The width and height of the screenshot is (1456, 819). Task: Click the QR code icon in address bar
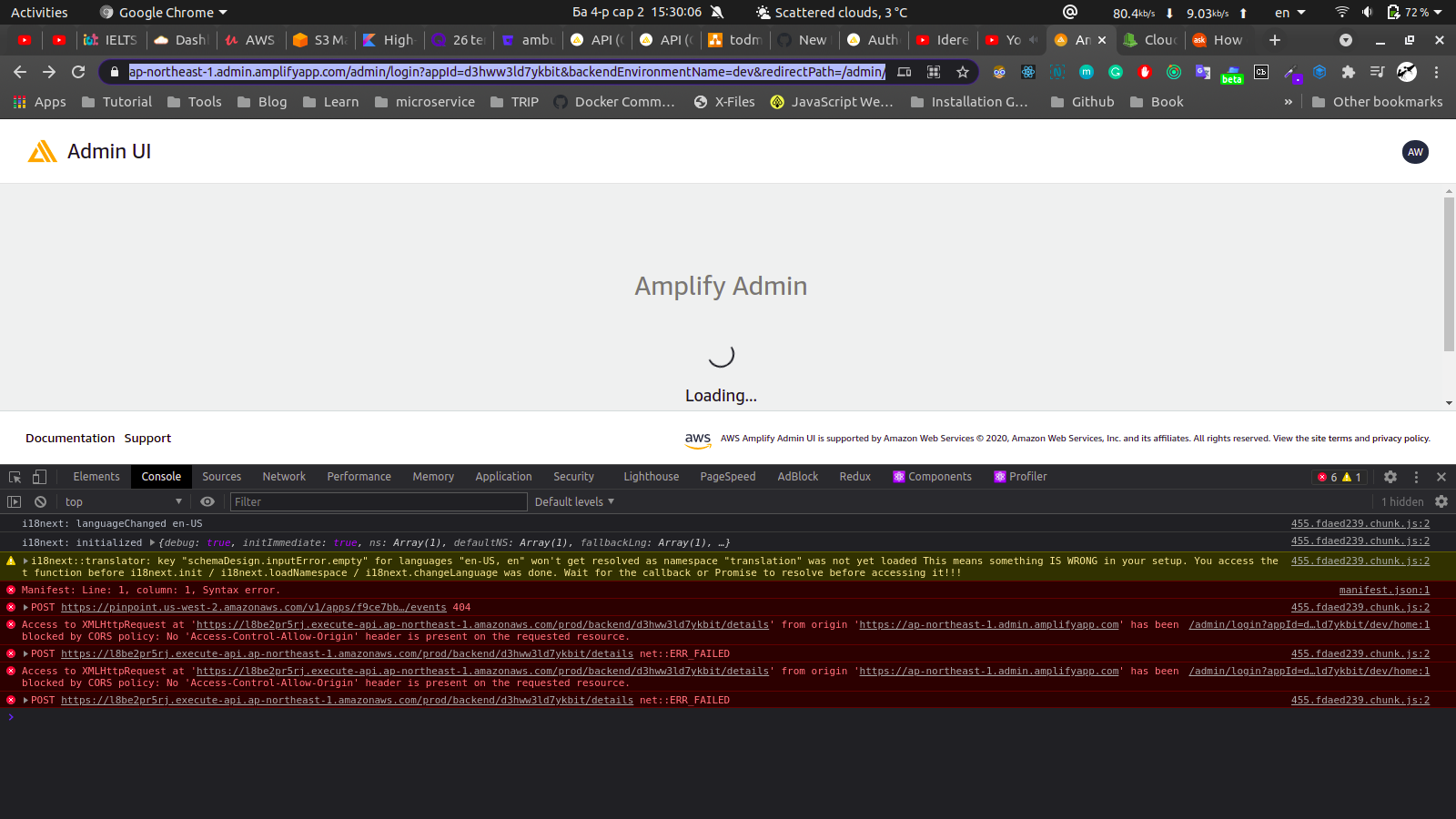coord(934,72)
